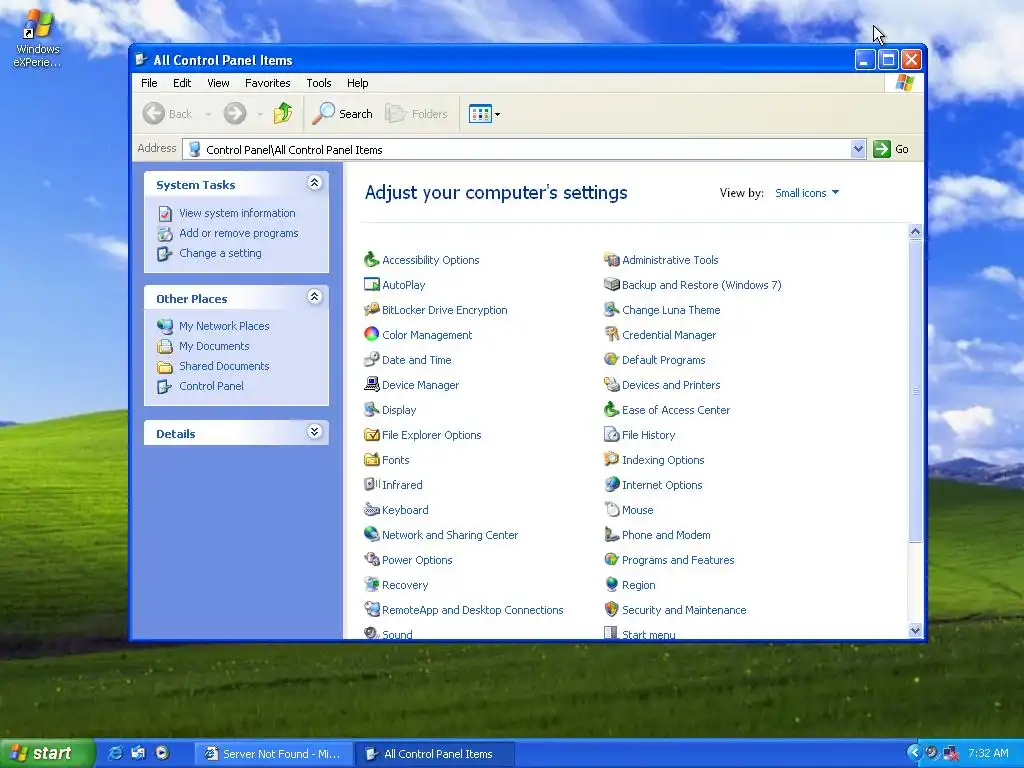Image resolution: width=1024 pixels, height=768 pixels.
Task: Click the Phone and Modem icon
Action: (611, 534)
